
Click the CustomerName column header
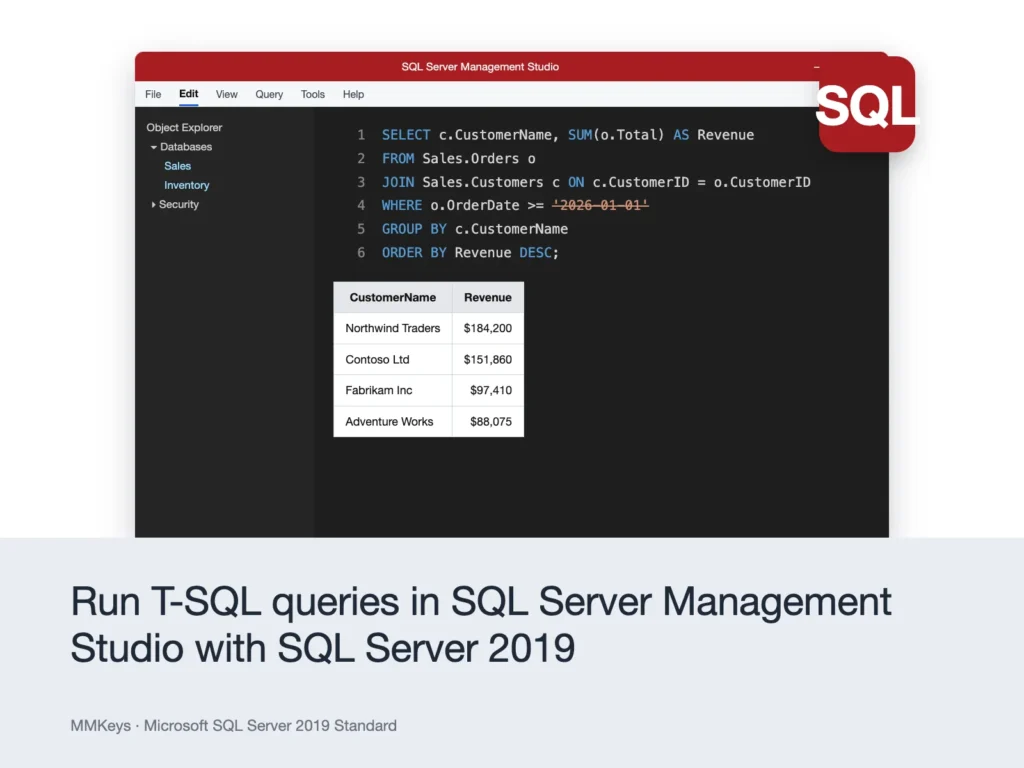click(392, 297)
